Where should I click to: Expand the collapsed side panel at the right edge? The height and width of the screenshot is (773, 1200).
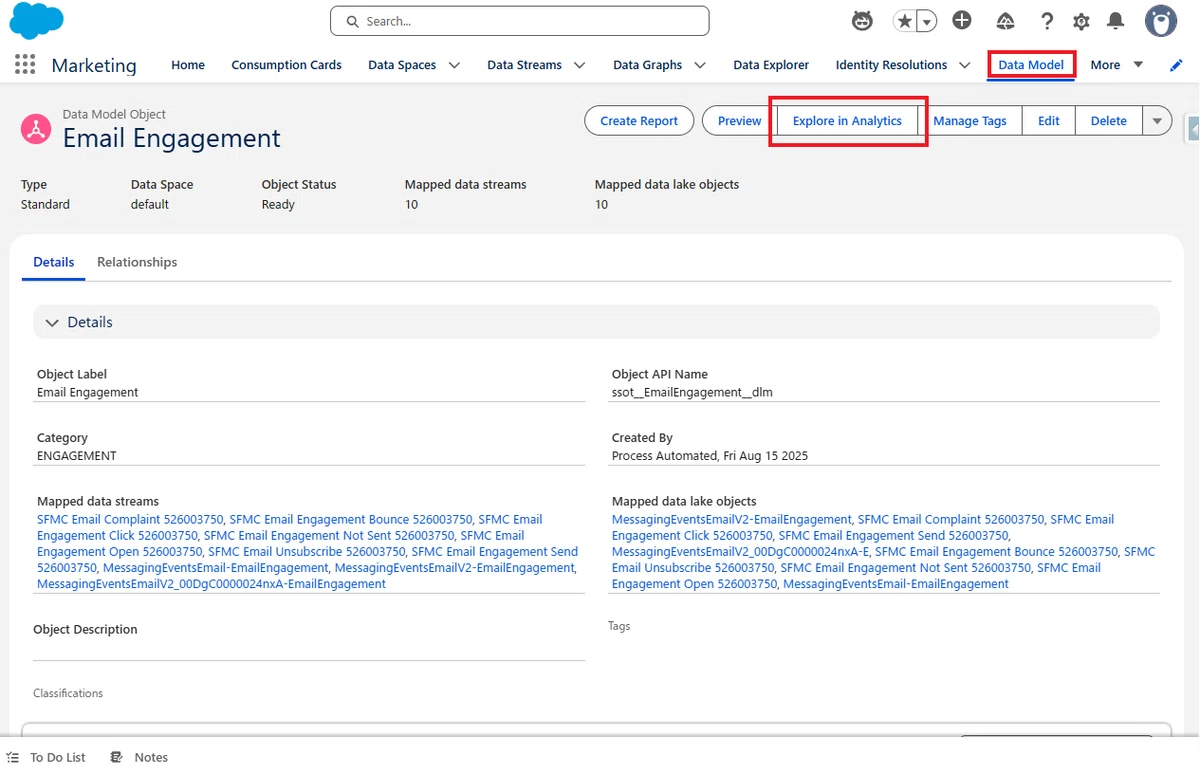[x=1192, y=129]
